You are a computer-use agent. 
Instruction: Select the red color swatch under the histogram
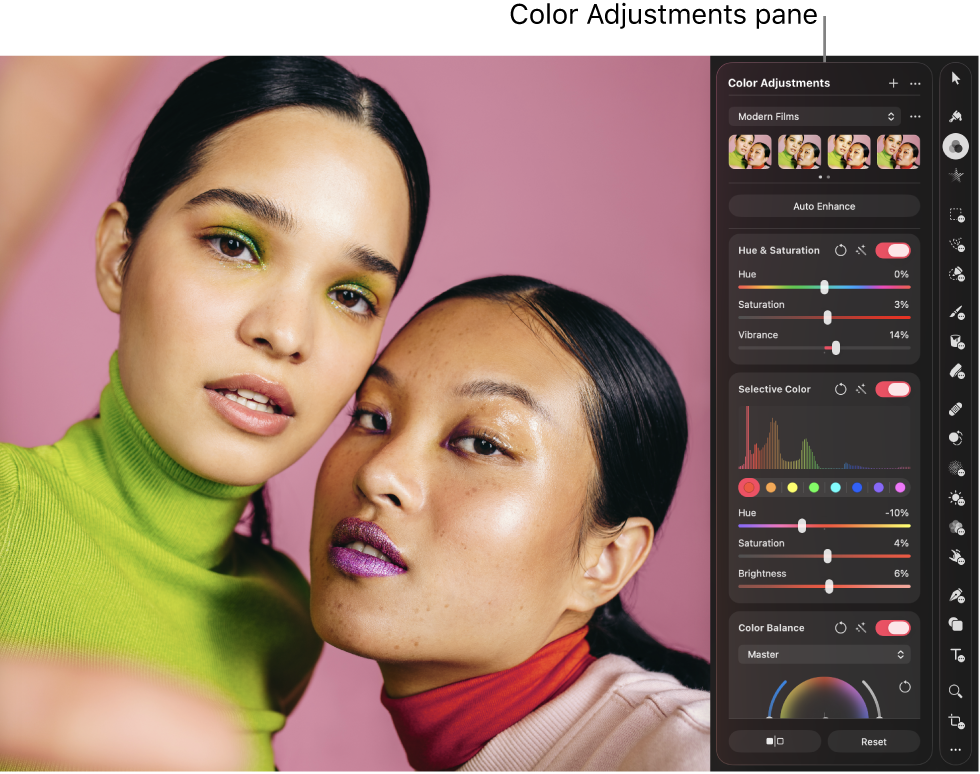747,487
